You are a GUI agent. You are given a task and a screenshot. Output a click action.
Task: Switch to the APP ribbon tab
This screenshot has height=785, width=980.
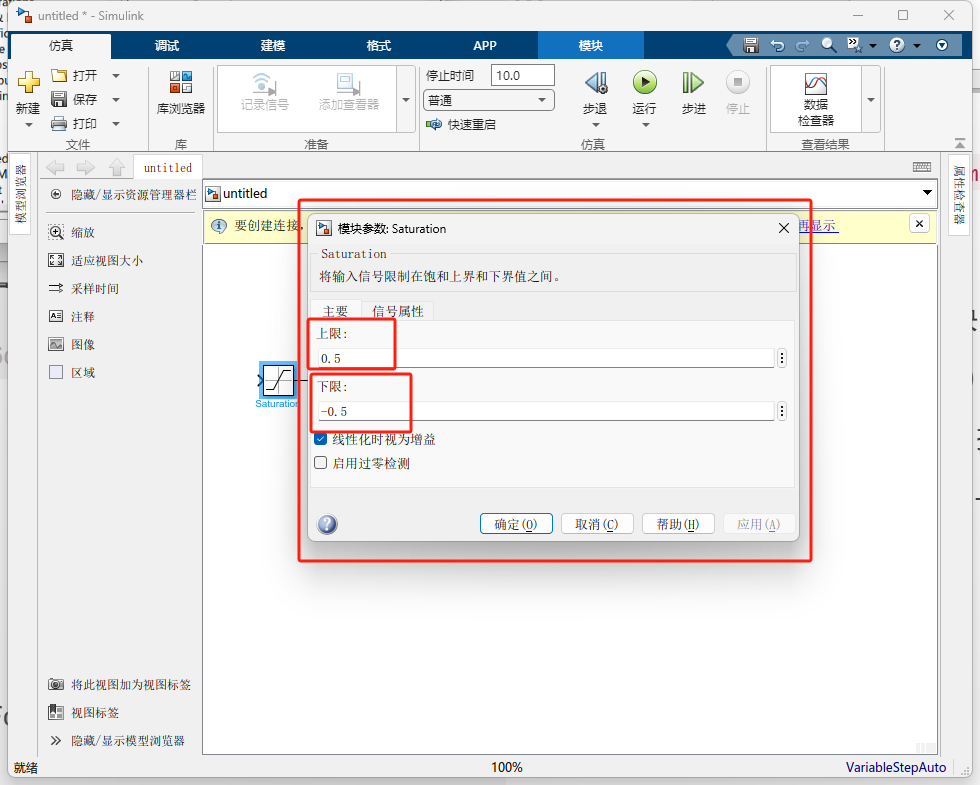point(485,46)
